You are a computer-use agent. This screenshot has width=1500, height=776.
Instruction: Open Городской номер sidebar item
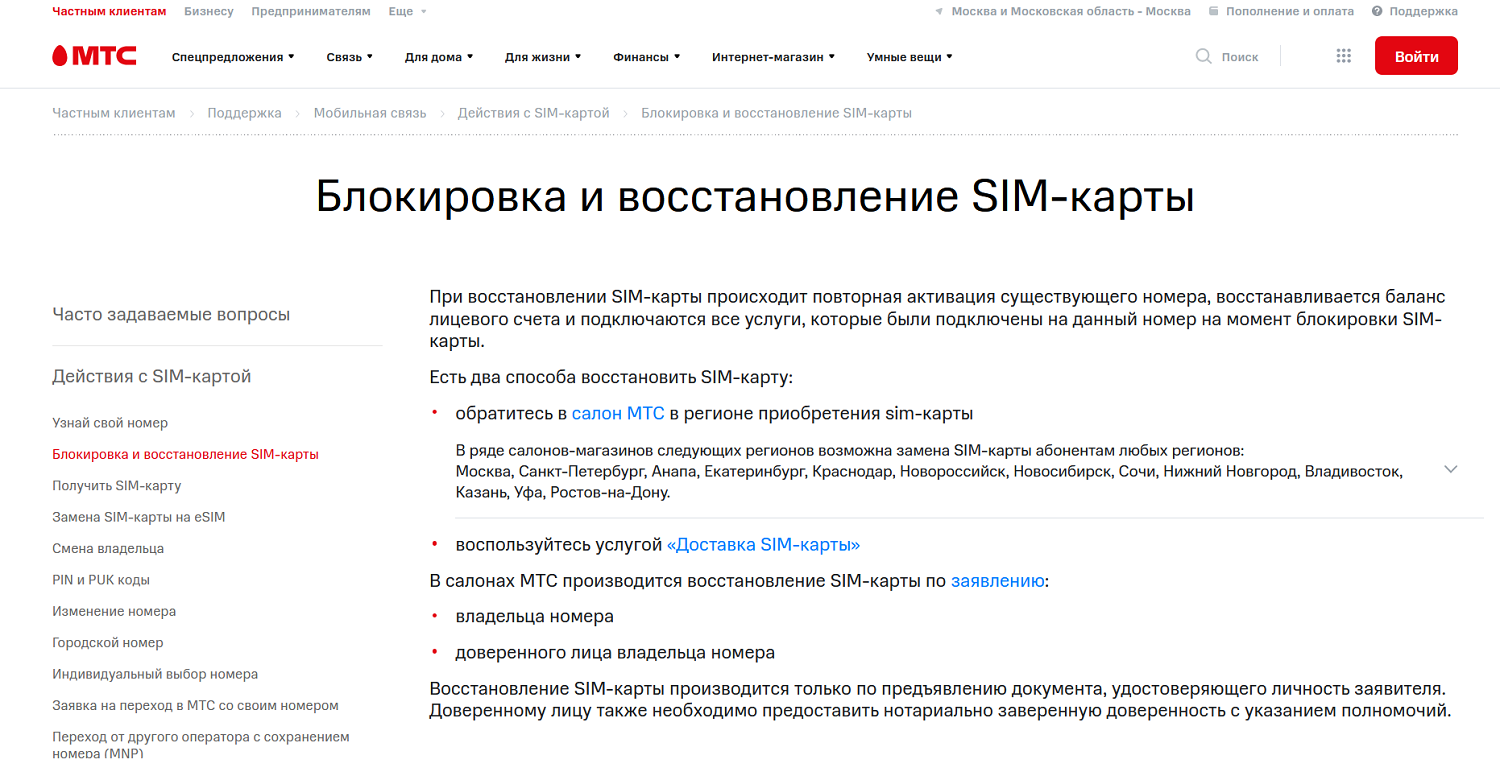pyautogui.click(x=108, y=643)
